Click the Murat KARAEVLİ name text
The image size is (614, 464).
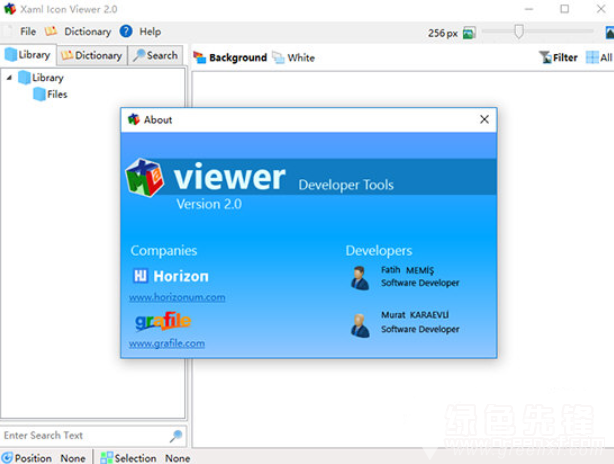415,315
